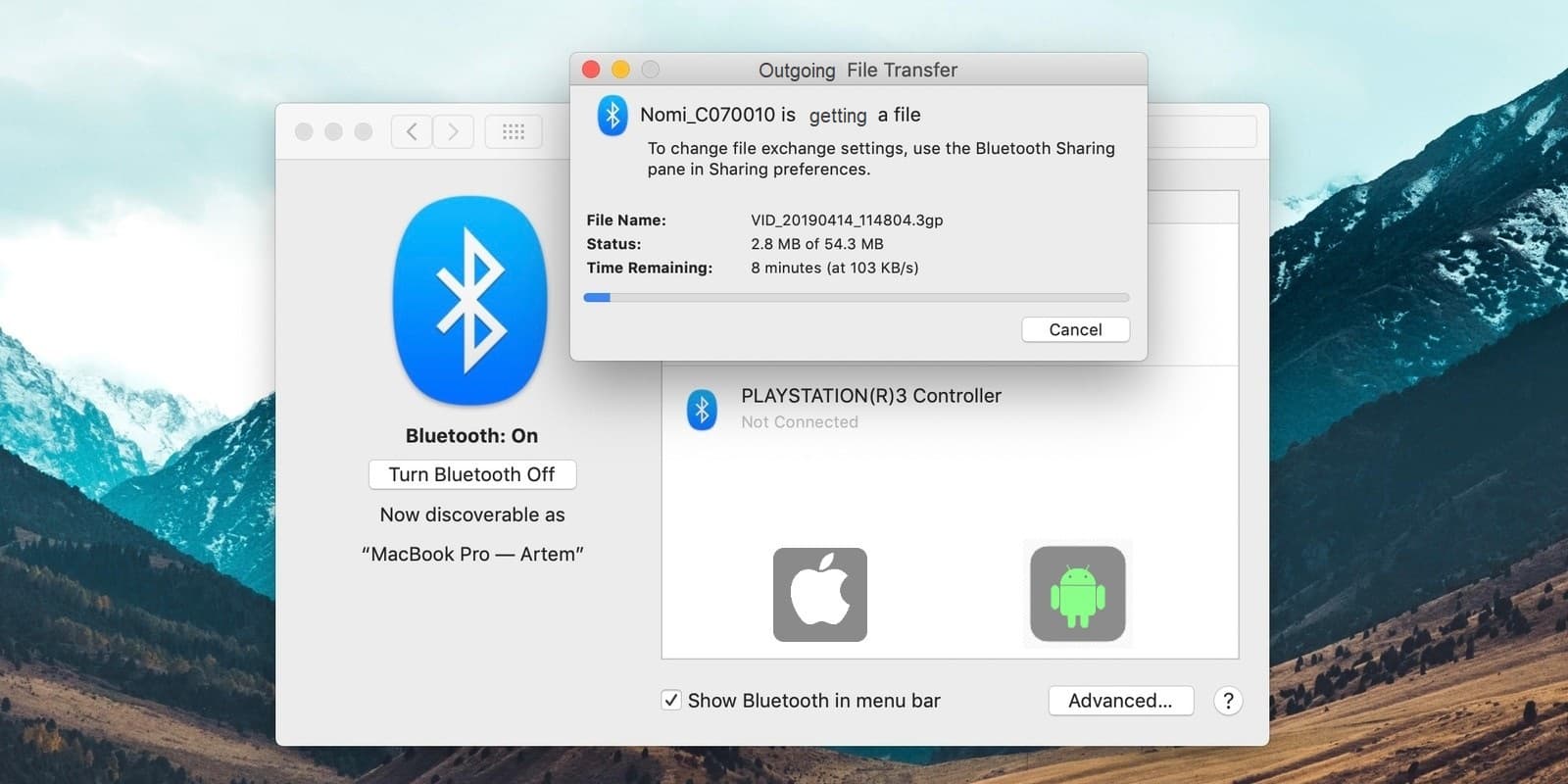Click the Bluetooth: On label

(472, 435)
